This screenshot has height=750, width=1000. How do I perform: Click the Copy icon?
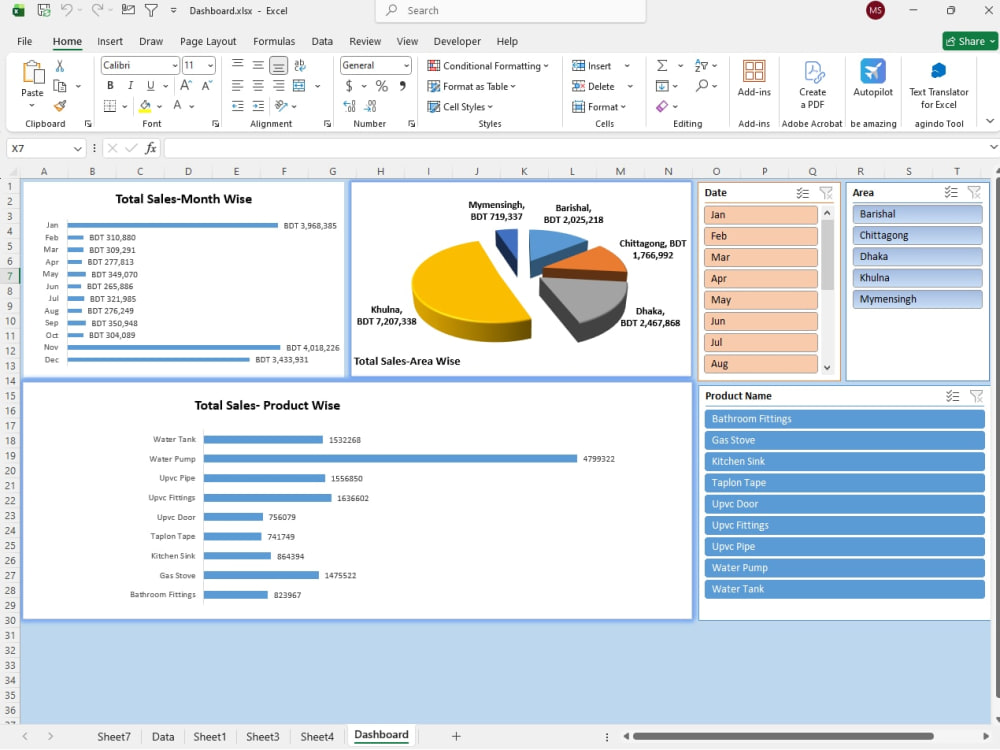coord(60,86)
